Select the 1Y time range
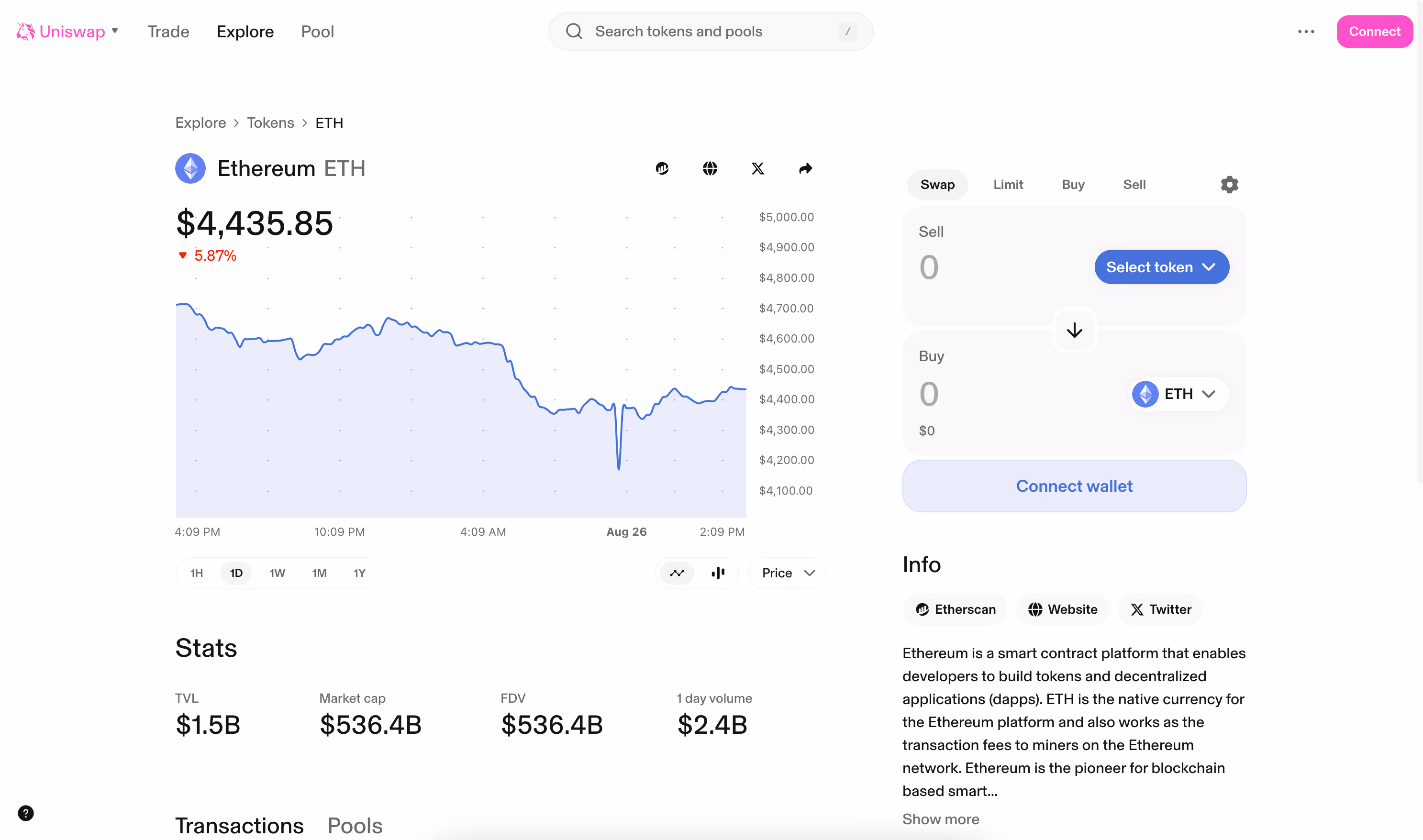The image size is (1423, 840). tap(359, 573)
